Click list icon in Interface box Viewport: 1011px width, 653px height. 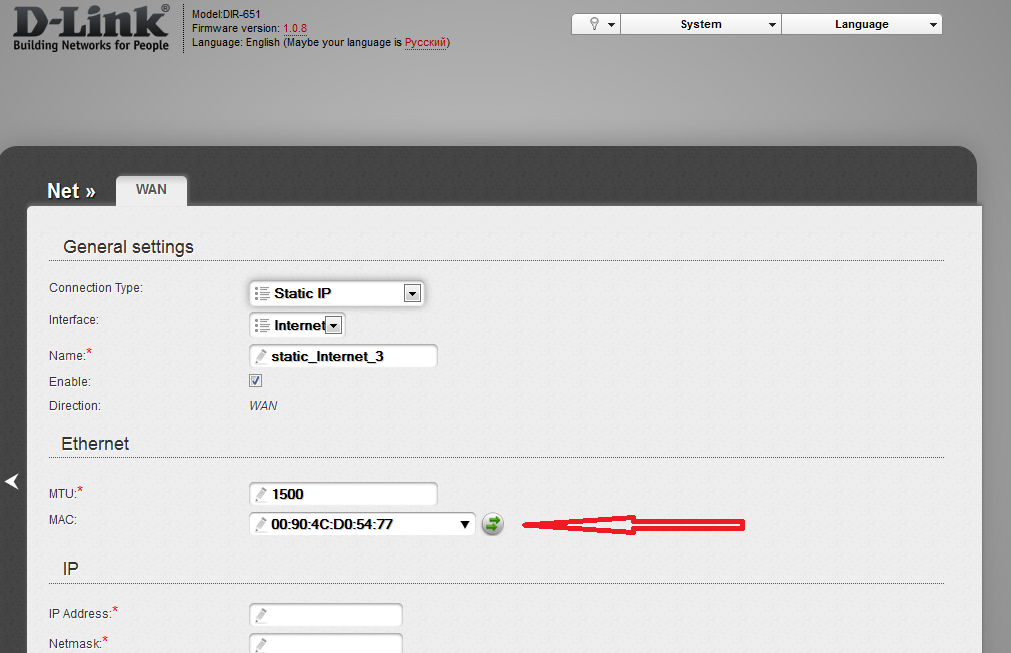[x=262, y=326]
